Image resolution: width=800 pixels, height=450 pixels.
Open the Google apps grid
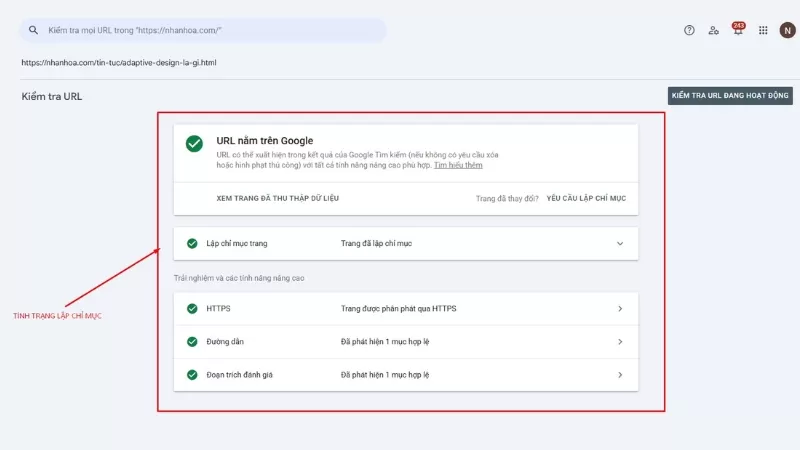click(763, 31)
